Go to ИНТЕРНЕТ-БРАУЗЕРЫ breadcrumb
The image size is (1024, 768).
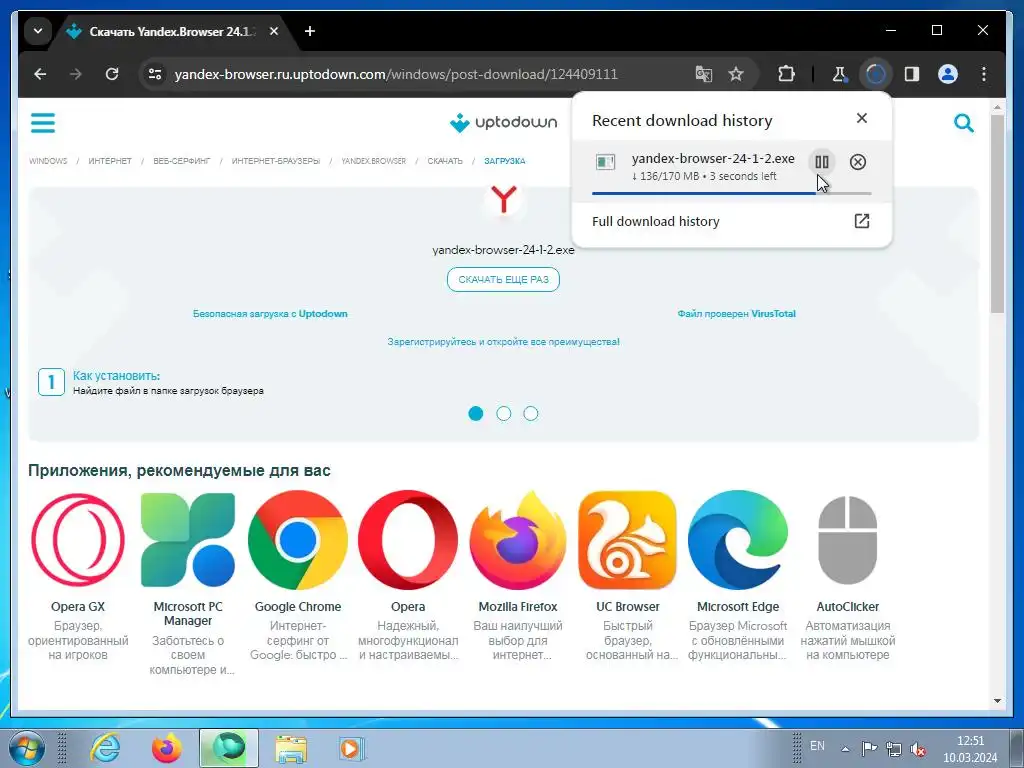coord(276,161)
